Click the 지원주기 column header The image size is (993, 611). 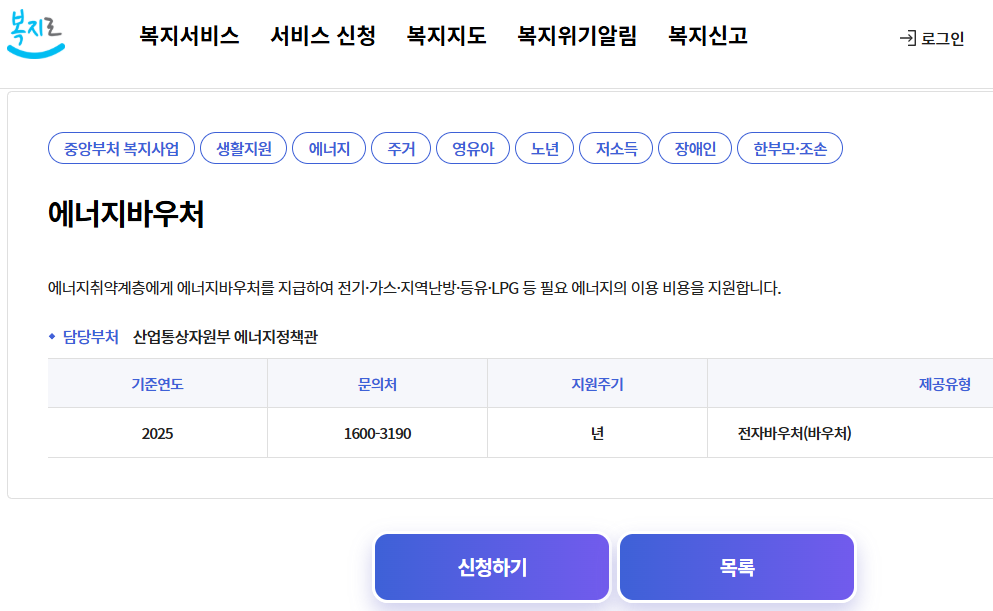click(597, 384)
